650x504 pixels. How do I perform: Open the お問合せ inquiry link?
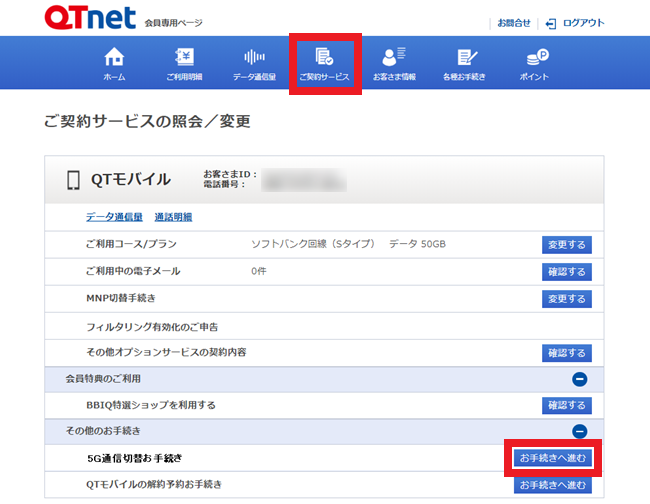tap(513, 22)
